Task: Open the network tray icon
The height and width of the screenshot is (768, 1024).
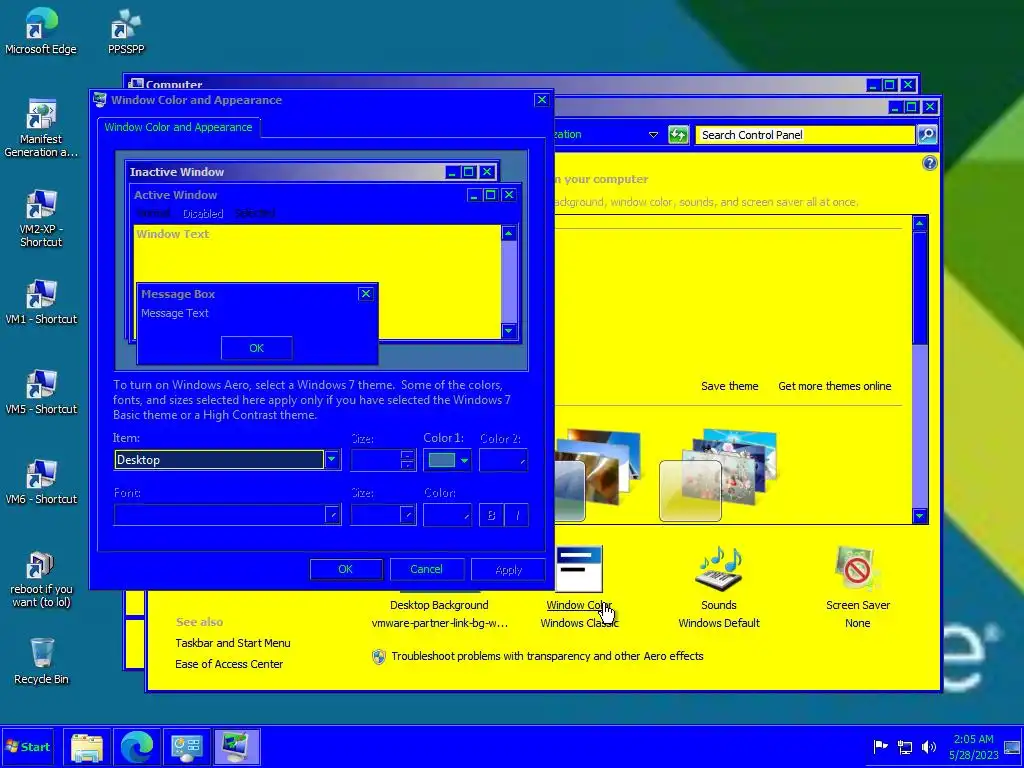Action: coord(904,746)
